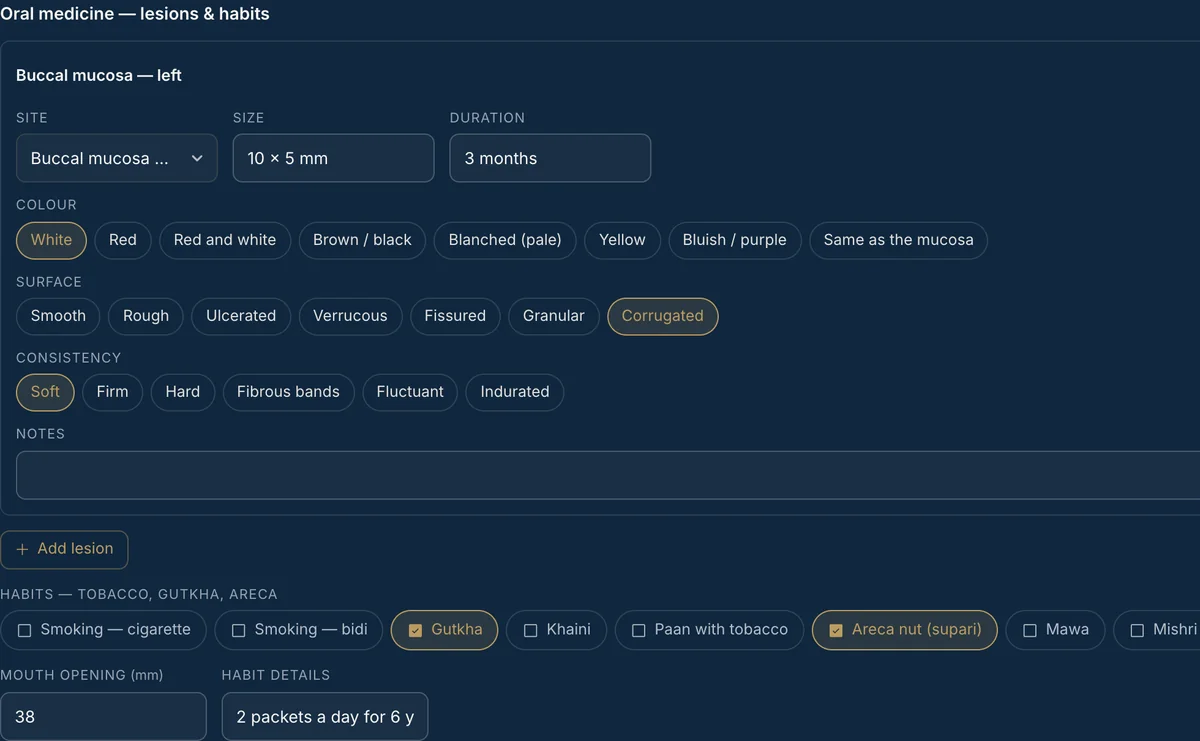Select the Smooth surface chip
Image resolution: width=1200 pixels, height=741 pixels.
[58, 316]
